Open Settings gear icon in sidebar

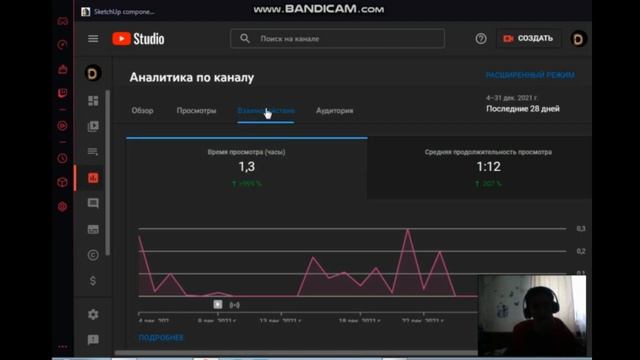tap(93, 314)
